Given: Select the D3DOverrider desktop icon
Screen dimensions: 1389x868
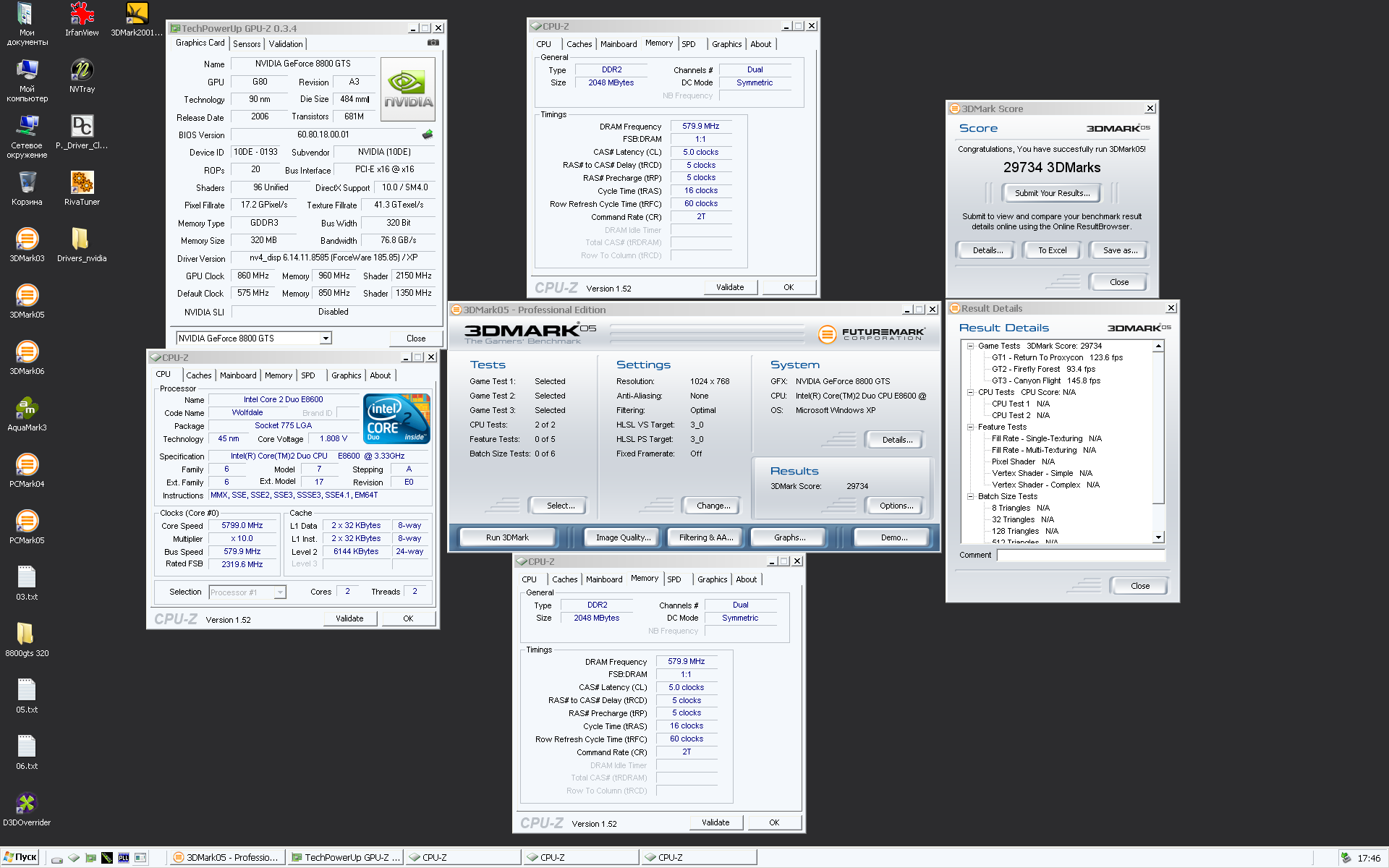Looking at the screenshot, I should tap(27, 809).
